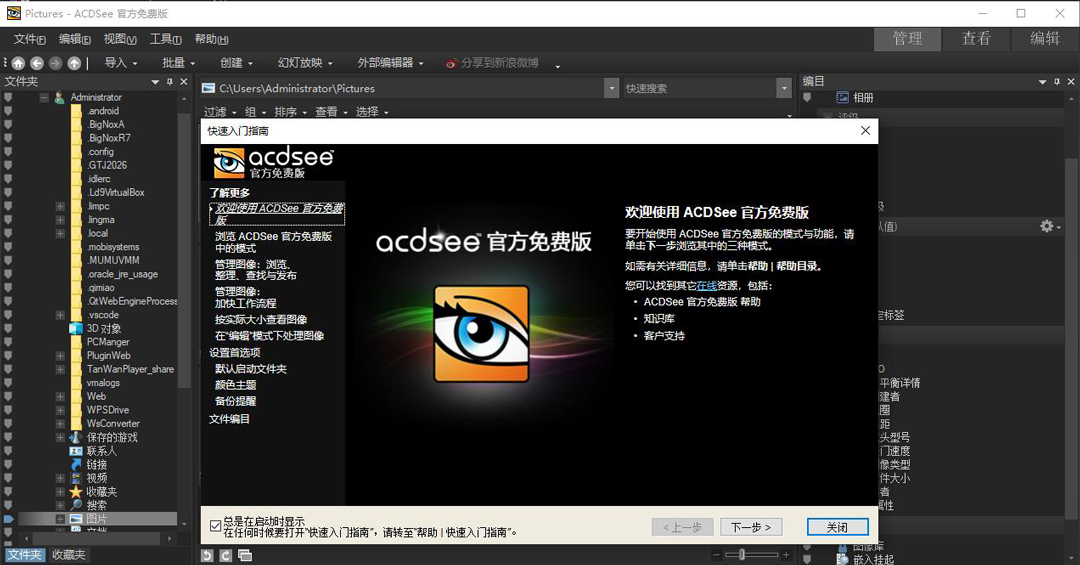Open the 在线 resources link
This screenshot has width=1080, height=565.
[x=707, y=285]
